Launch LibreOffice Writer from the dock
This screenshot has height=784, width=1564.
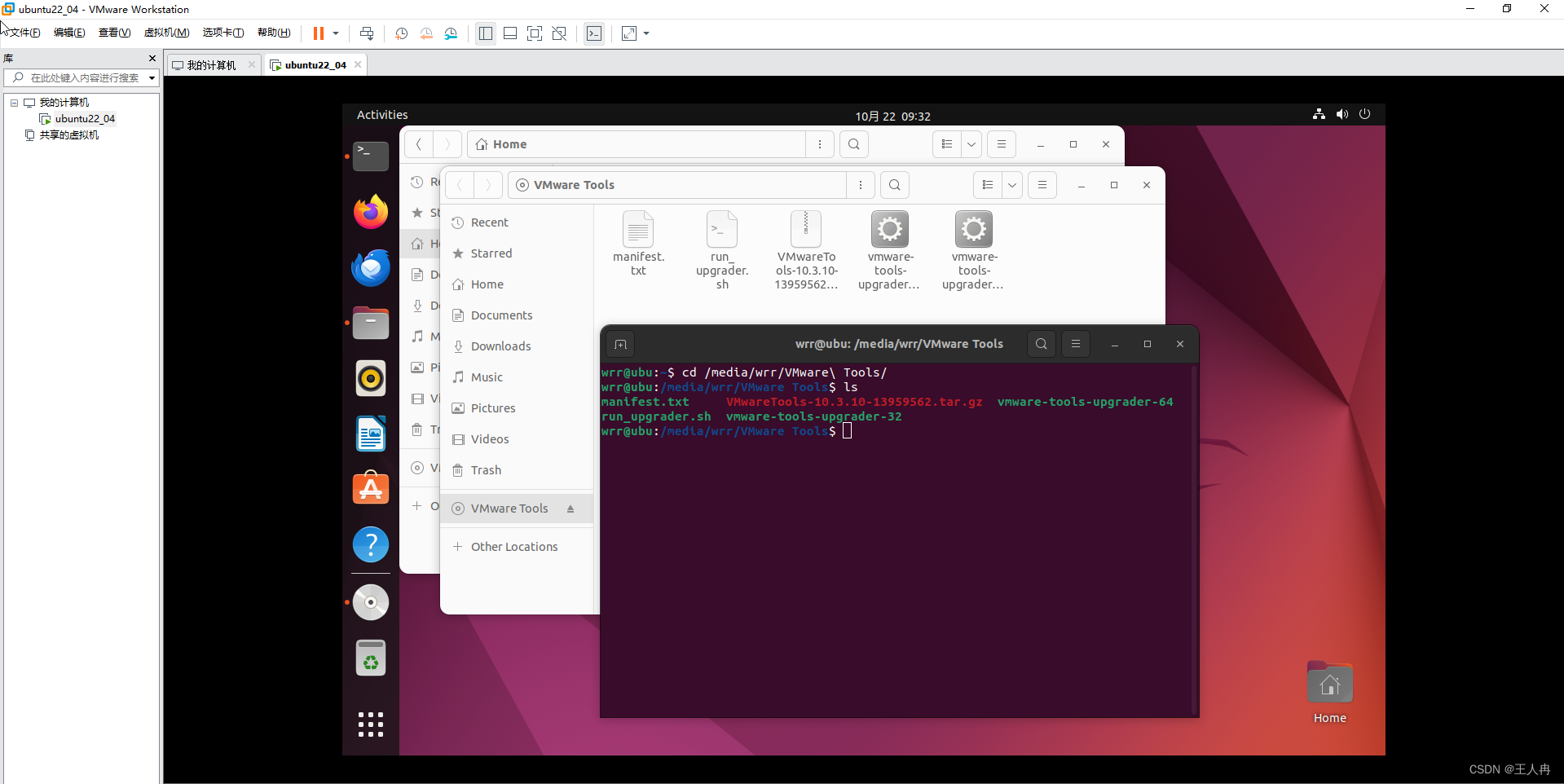[371, 434]
